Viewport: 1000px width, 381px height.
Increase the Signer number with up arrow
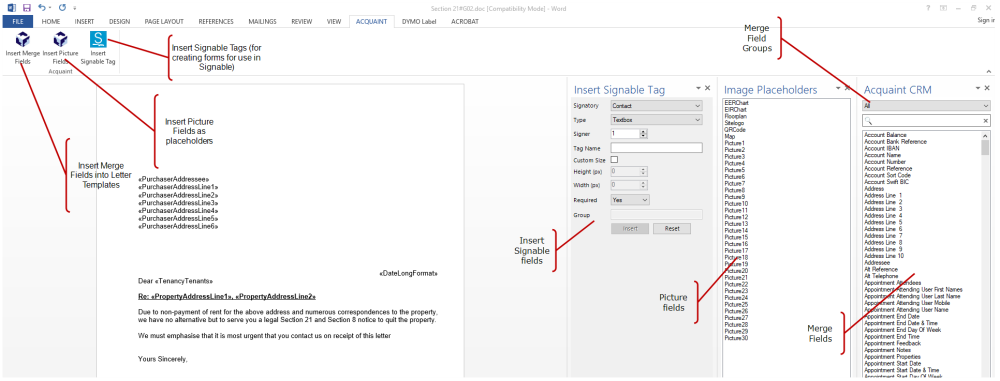(643, 131)
